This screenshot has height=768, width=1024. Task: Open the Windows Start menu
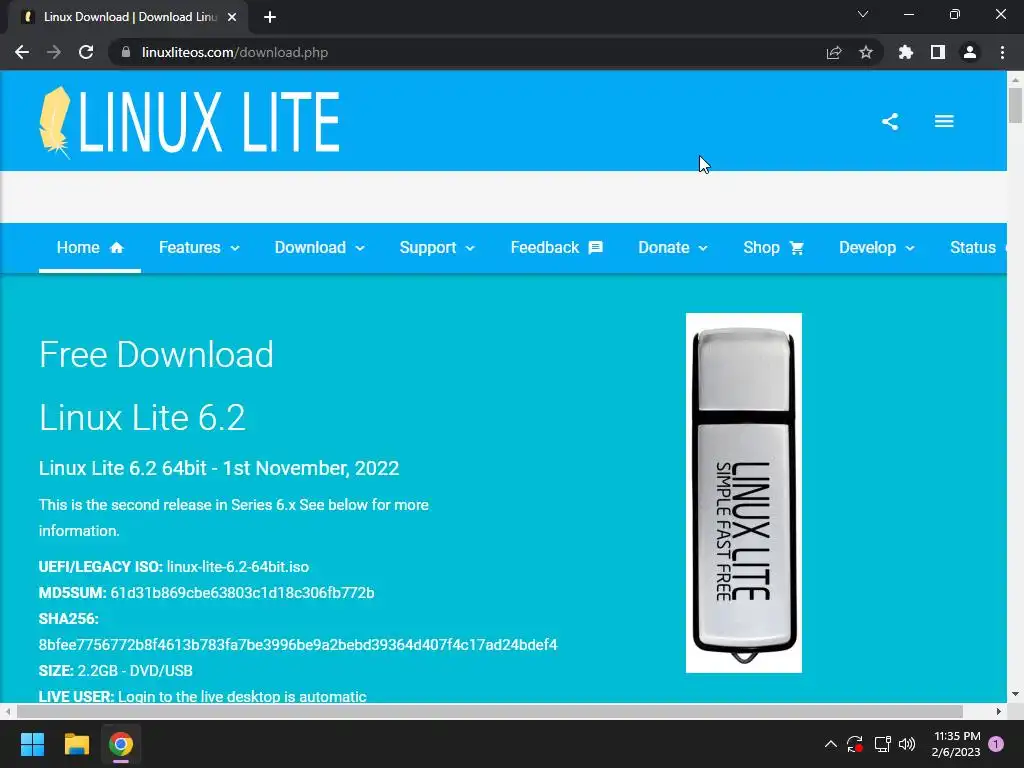click(x=32, y=744)
